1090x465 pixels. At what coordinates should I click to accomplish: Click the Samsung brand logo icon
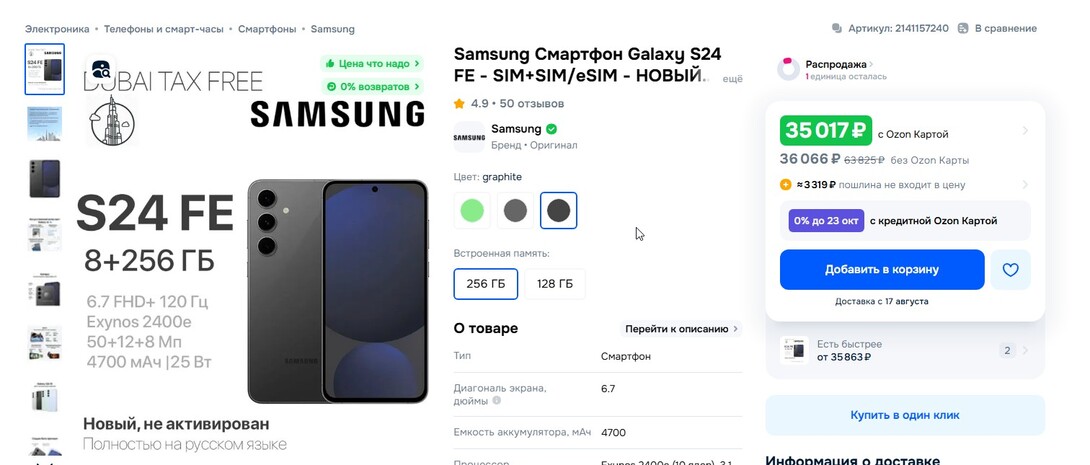pyautogui.click(x=469, y=137)
